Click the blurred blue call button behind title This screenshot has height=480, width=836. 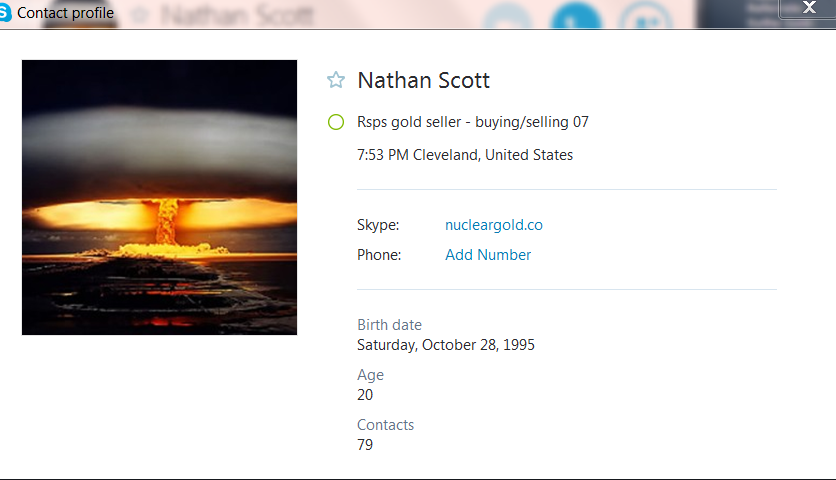[576, 16]
